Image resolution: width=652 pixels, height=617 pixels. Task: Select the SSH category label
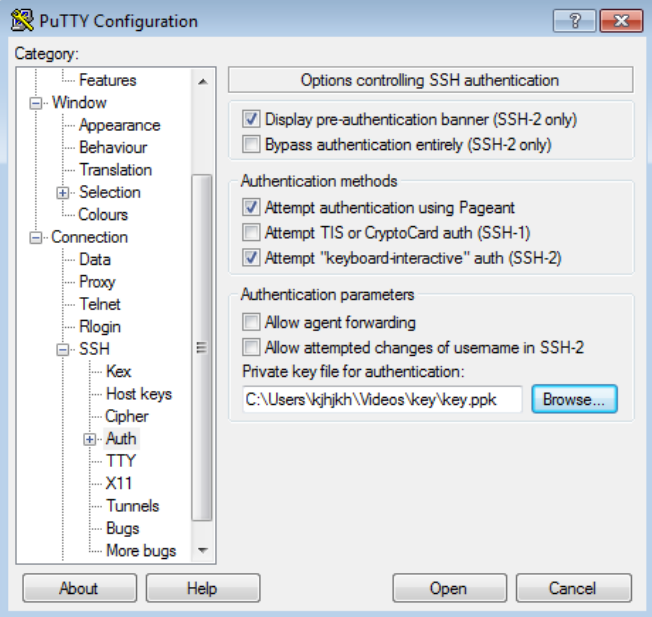(94, 349)
